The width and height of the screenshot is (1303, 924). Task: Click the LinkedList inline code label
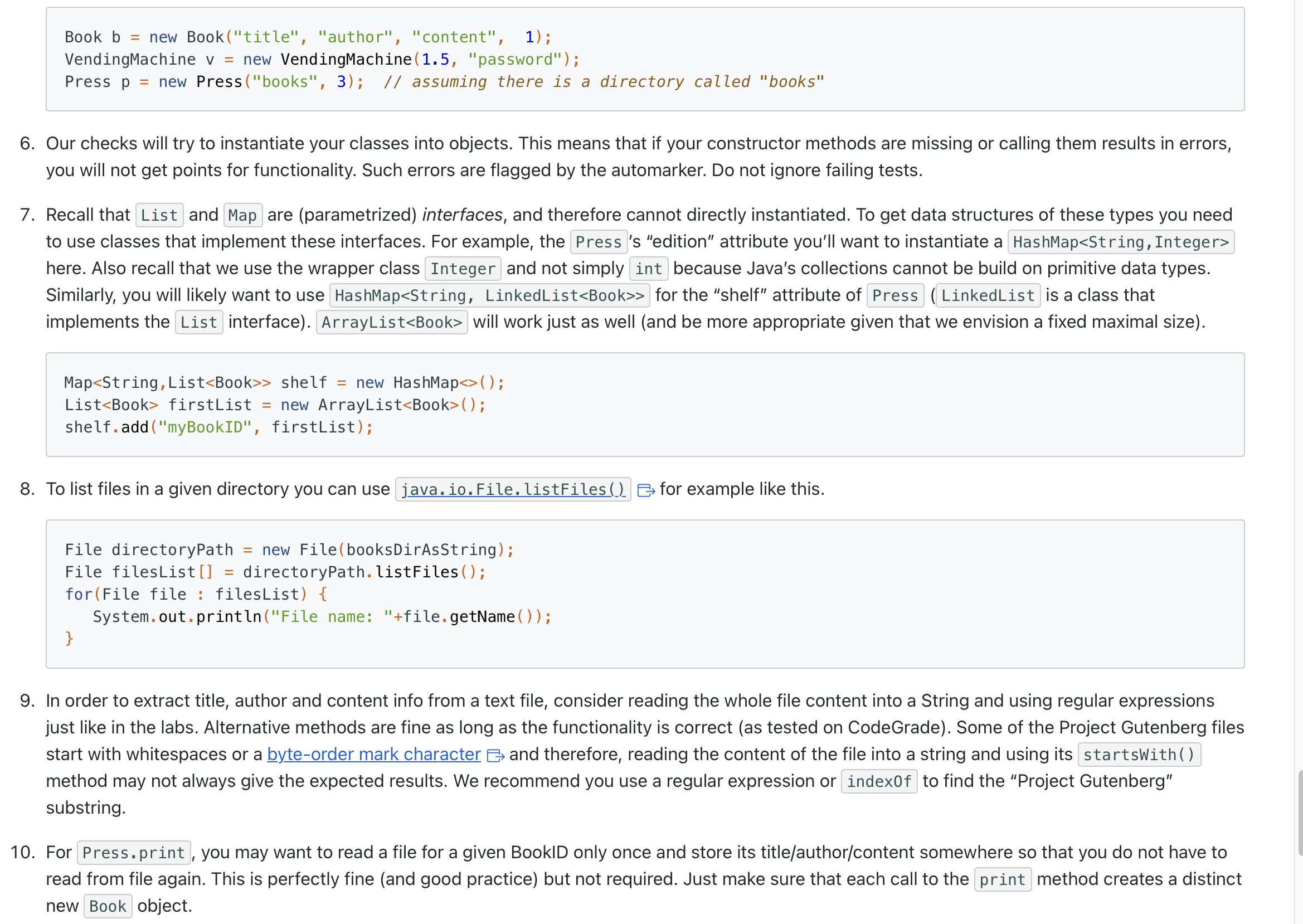[x=987, y=295]
